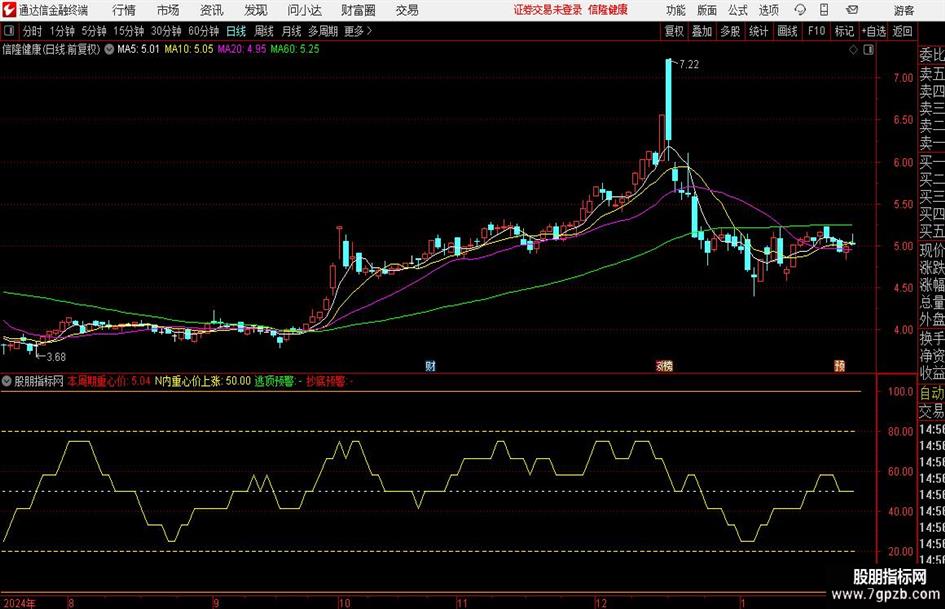Click the 逃顶预警 indicator label
The width and height of the screenshot is (945, 609).
coord(278,381)
